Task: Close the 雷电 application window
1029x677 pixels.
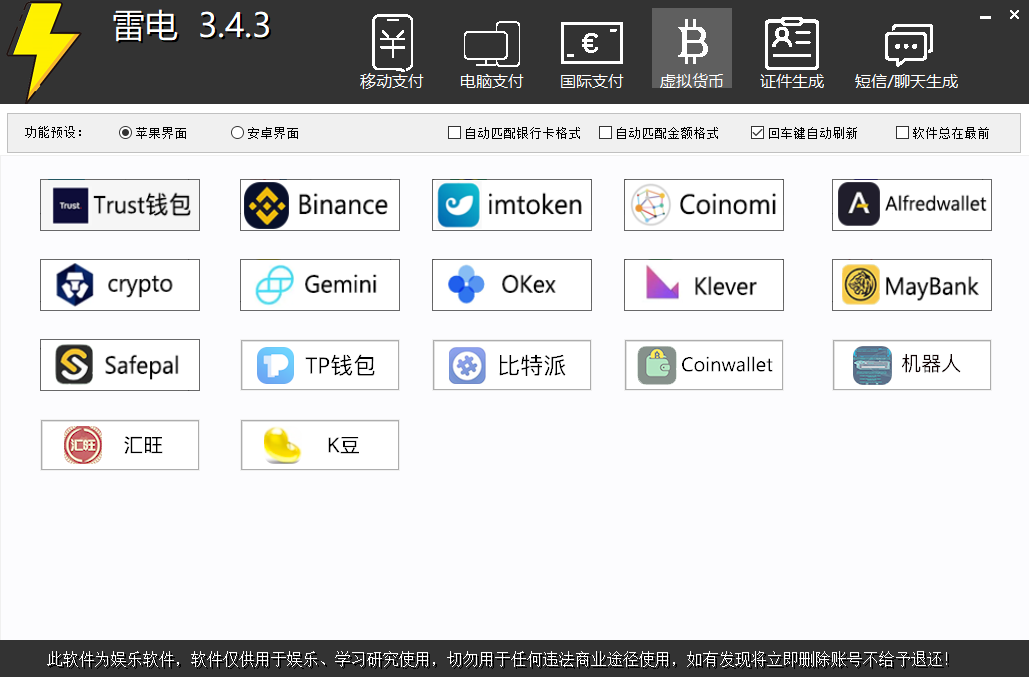Action: [x=1014, y=15]
